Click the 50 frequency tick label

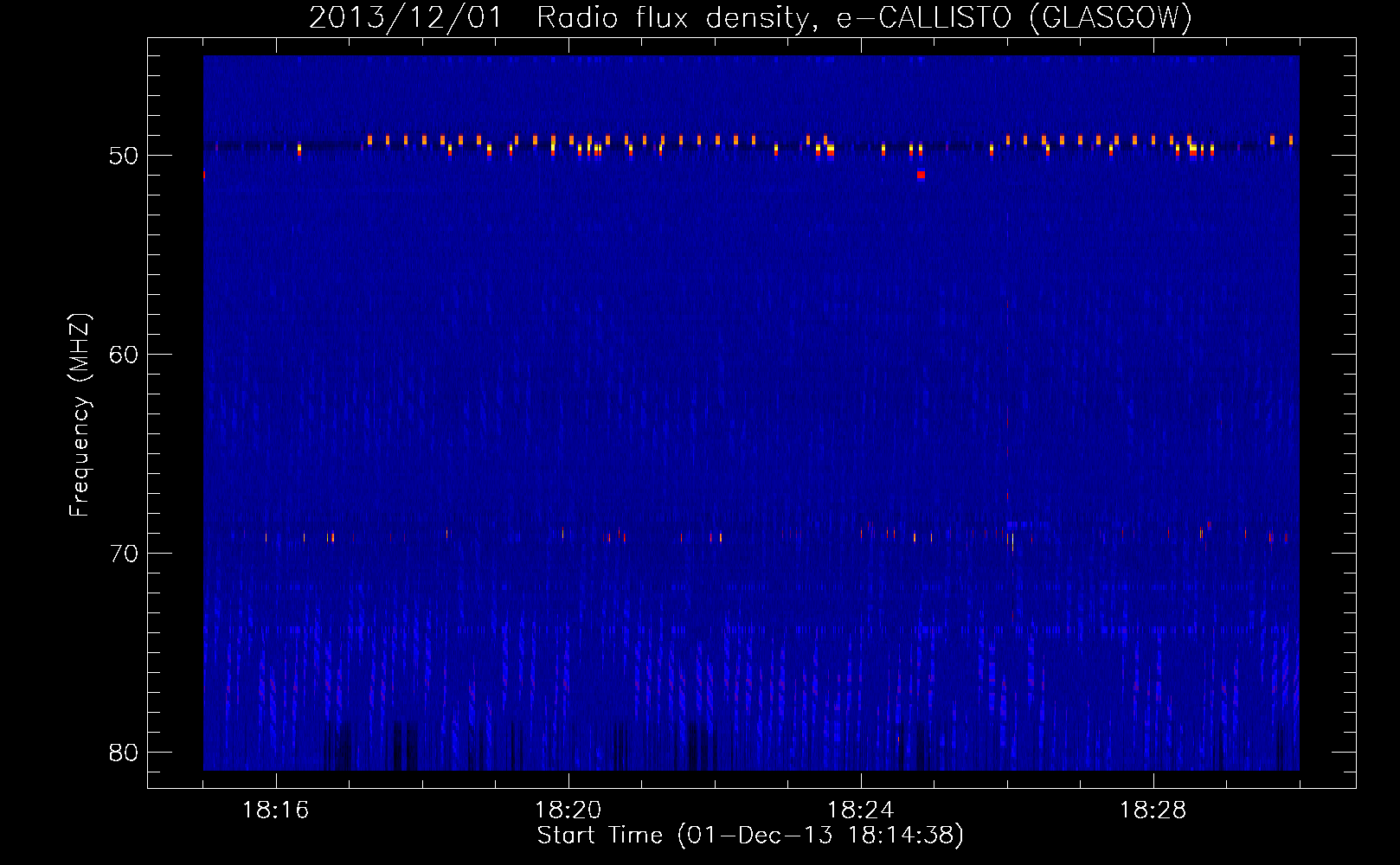coord(124,156)
